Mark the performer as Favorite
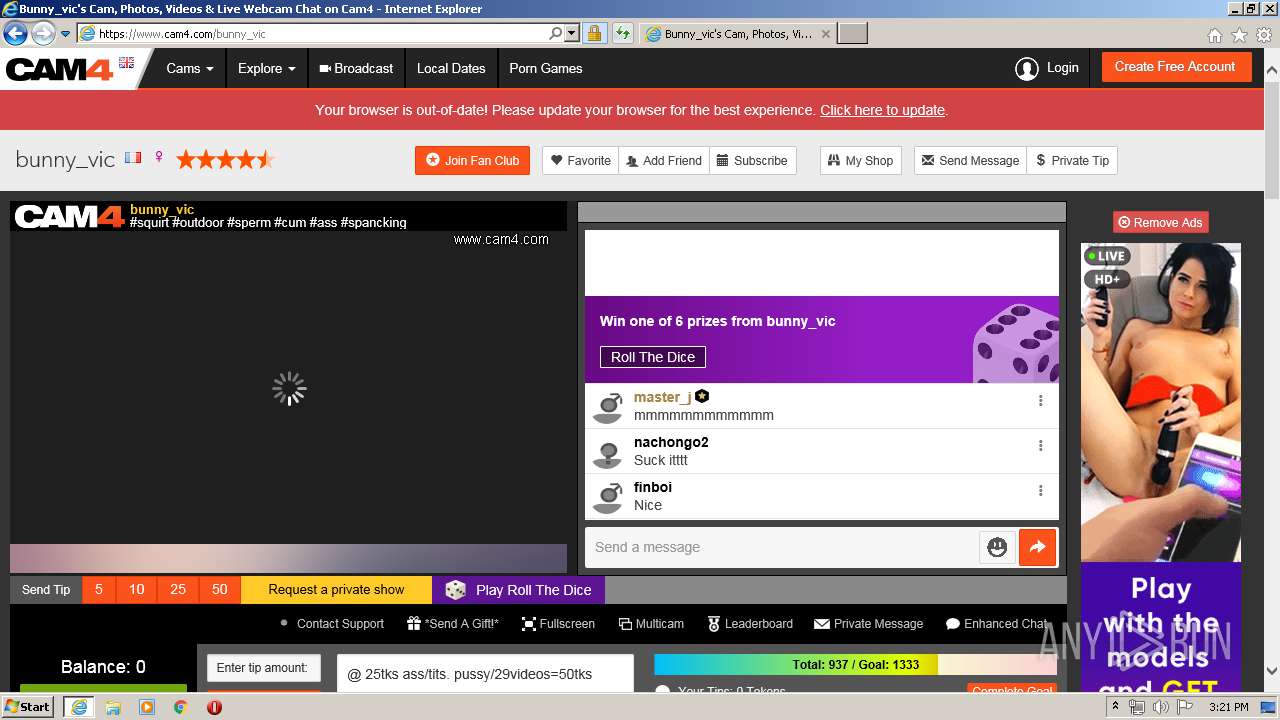The width and height of the screenshot is (1280, 720). point(581,160)
